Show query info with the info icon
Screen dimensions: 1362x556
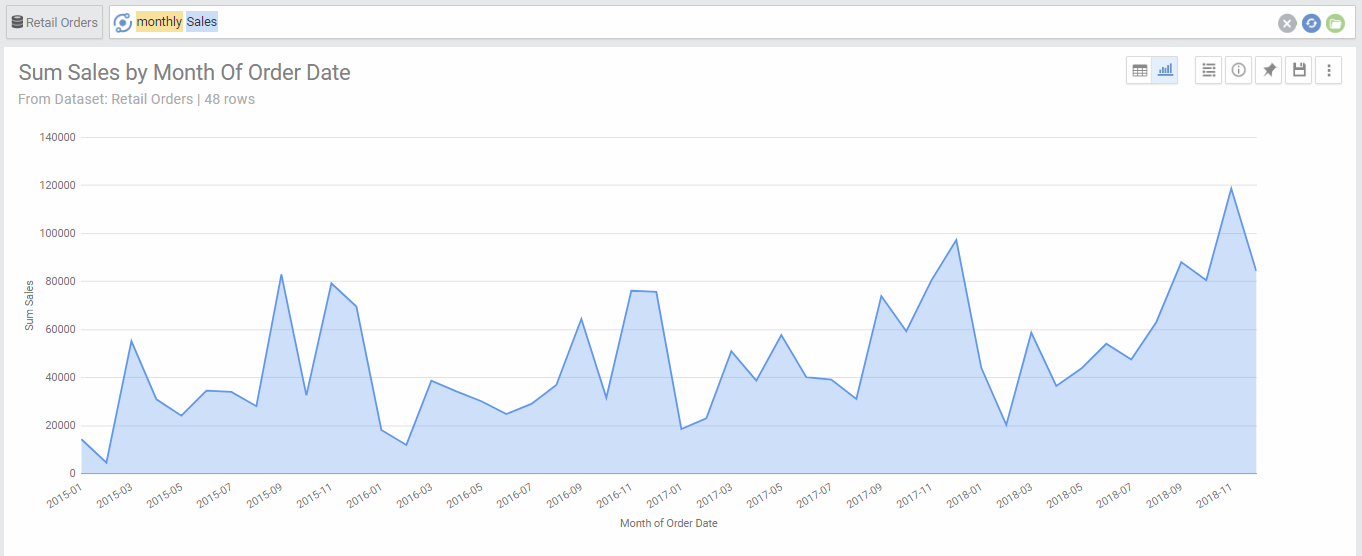click(x=1238, y=70)
